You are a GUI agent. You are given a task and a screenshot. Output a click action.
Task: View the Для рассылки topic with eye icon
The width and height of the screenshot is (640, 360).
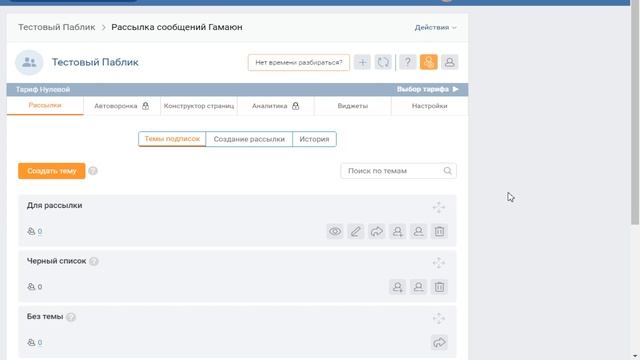click(335, 231)
